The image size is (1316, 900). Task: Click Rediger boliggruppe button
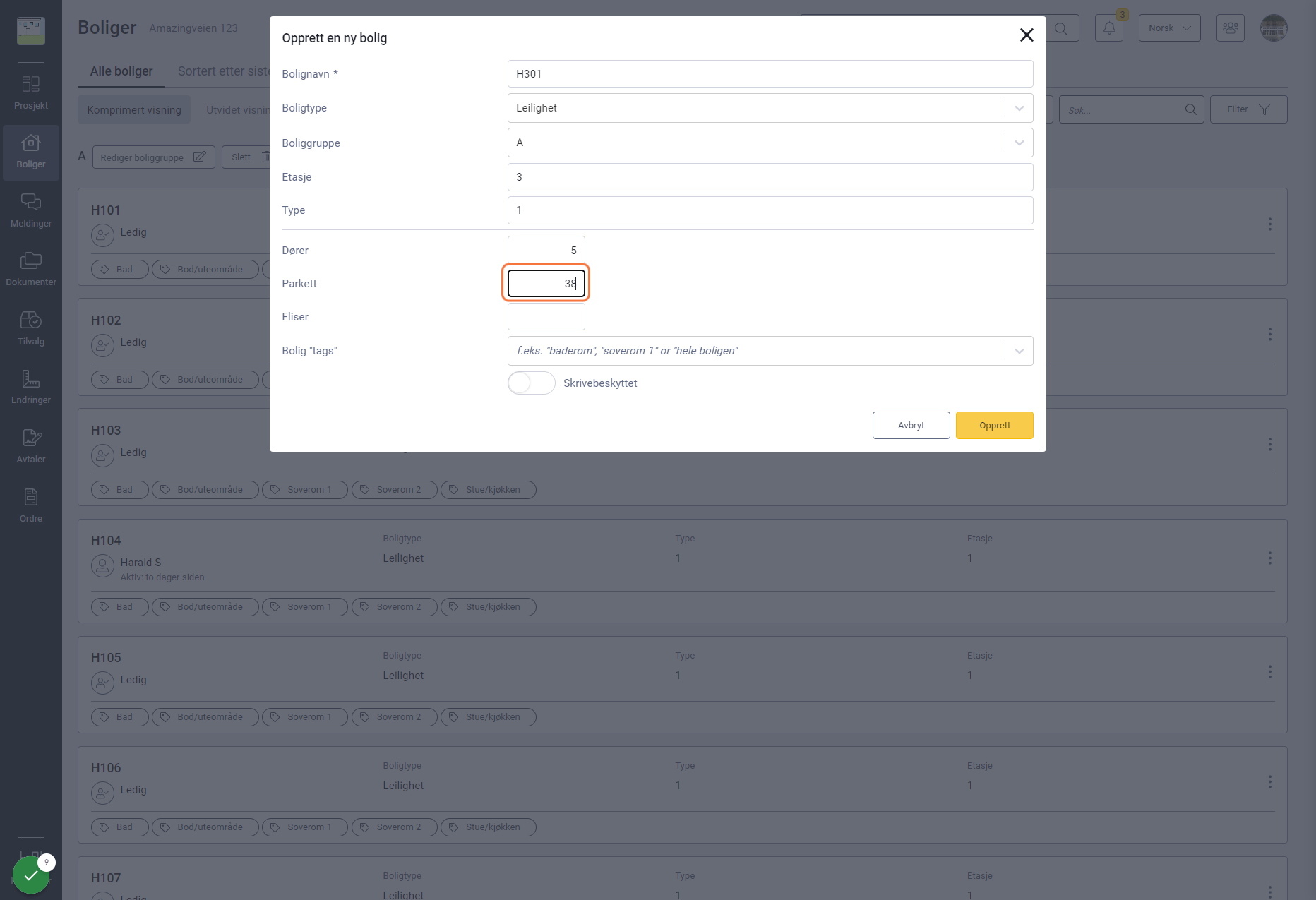pyautogui.click(x=153, y=157)
